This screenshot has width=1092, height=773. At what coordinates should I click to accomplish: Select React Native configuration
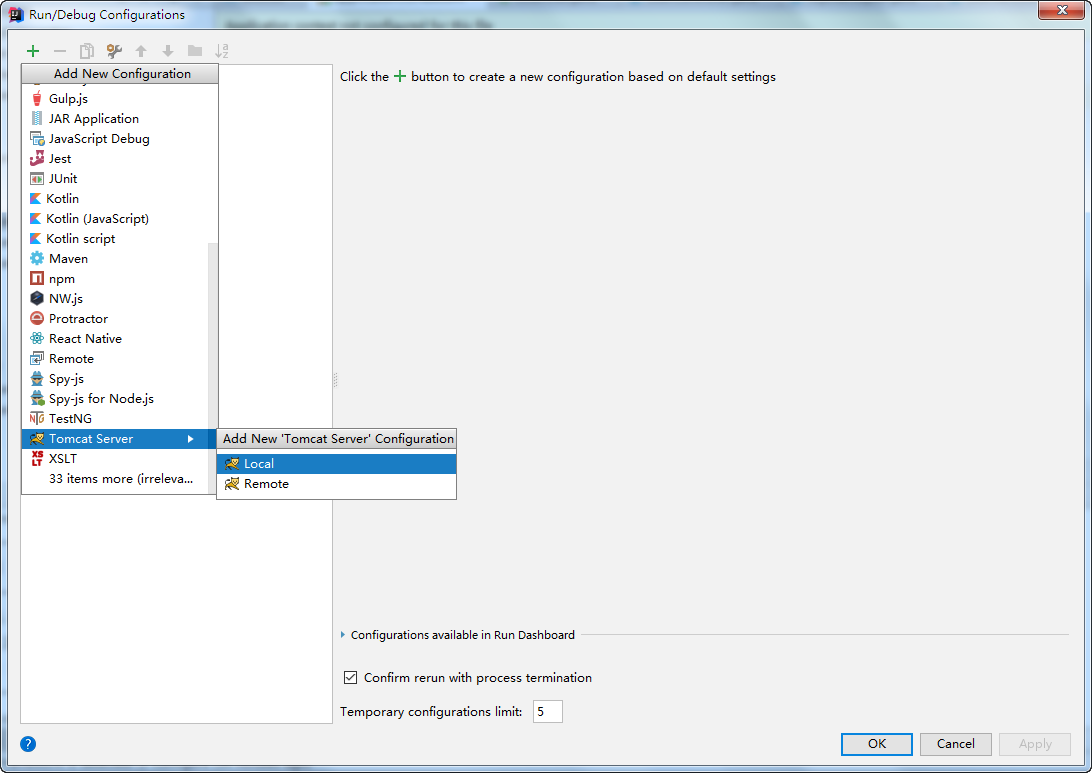click(115, 338)
